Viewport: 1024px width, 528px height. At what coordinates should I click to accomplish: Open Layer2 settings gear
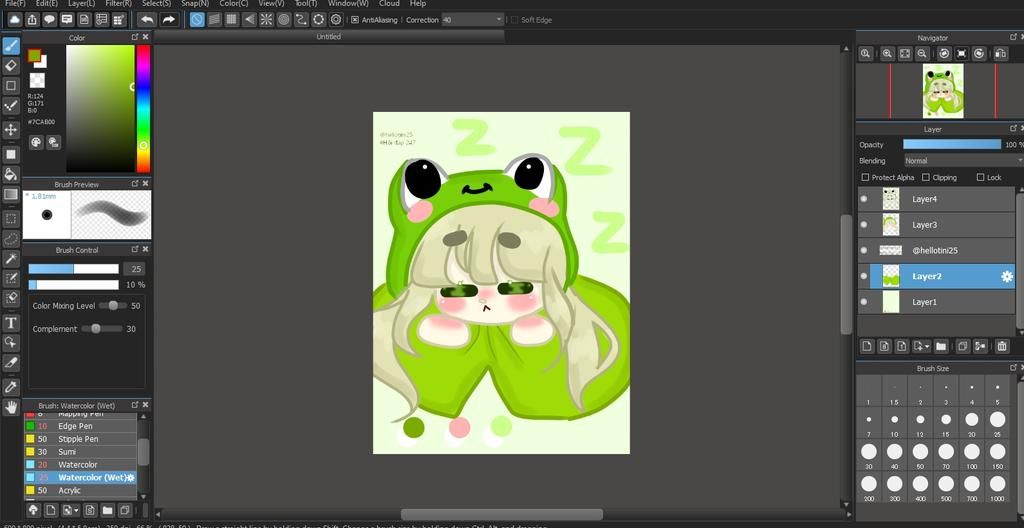(x=1006, y=276)
